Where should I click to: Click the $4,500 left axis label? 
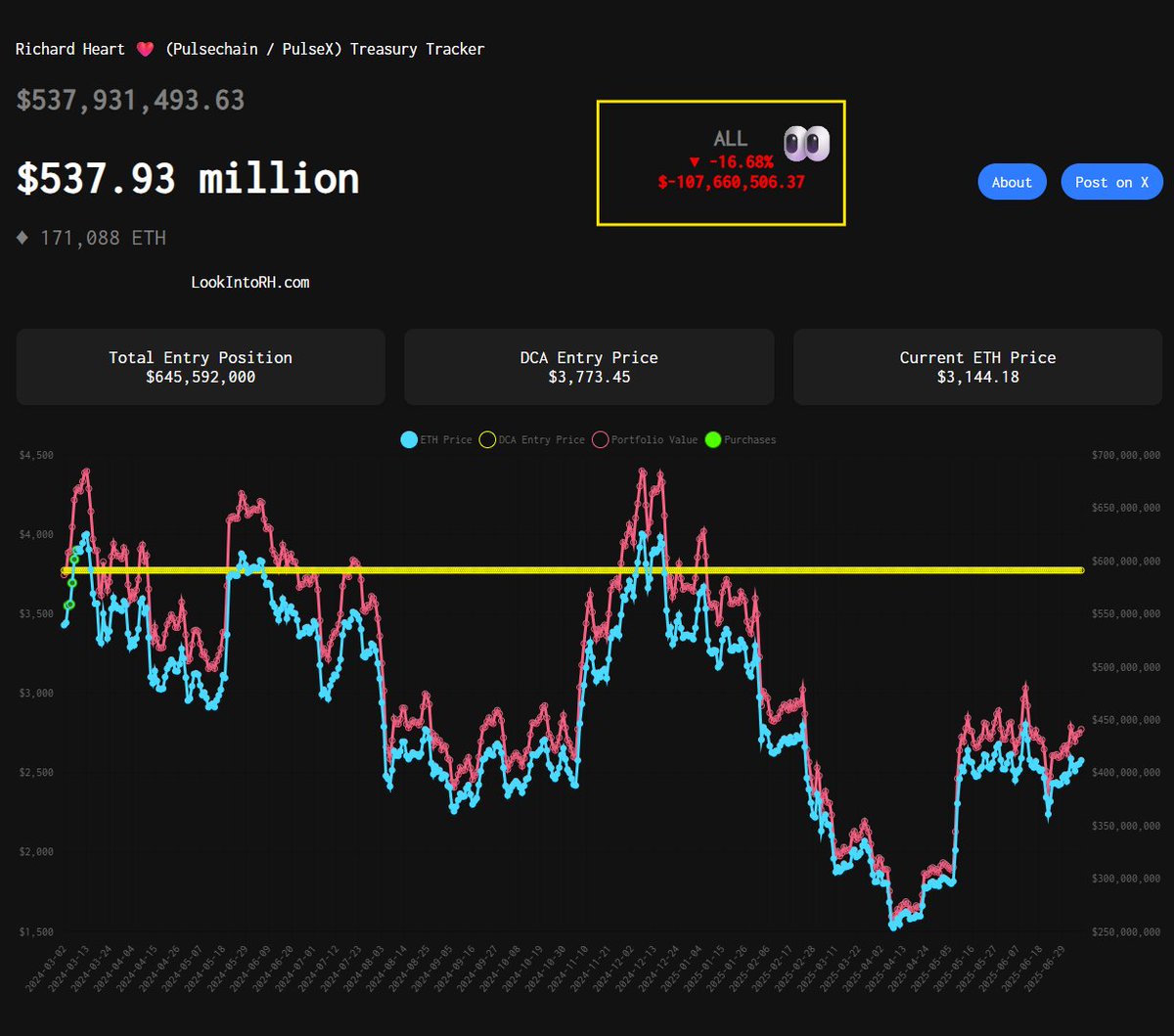pyautogui.click(x=34, y=454)
